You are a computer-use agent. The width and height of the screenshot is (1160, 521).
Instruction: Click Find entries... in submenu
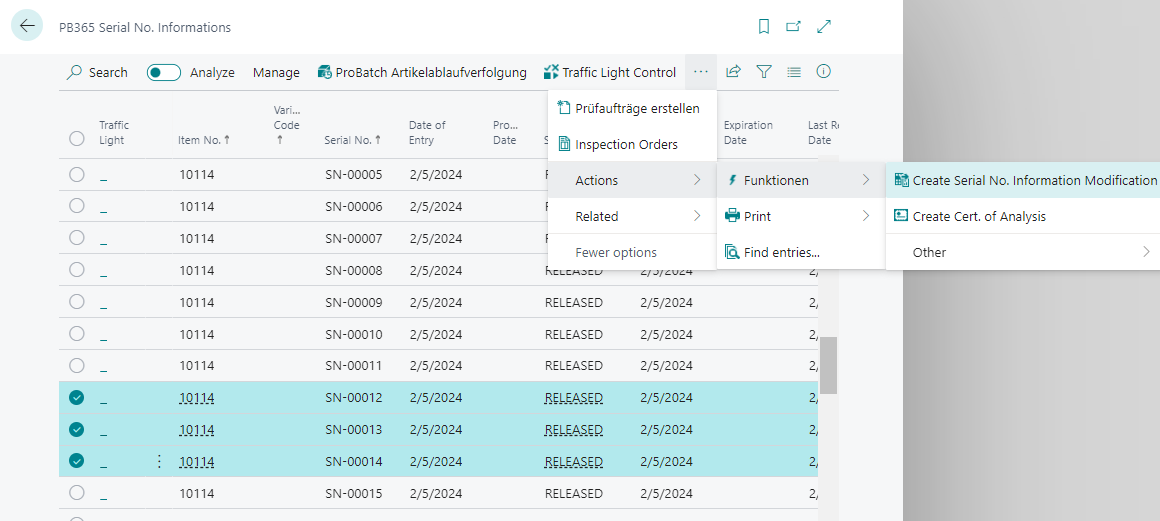[x=801, y=252]
